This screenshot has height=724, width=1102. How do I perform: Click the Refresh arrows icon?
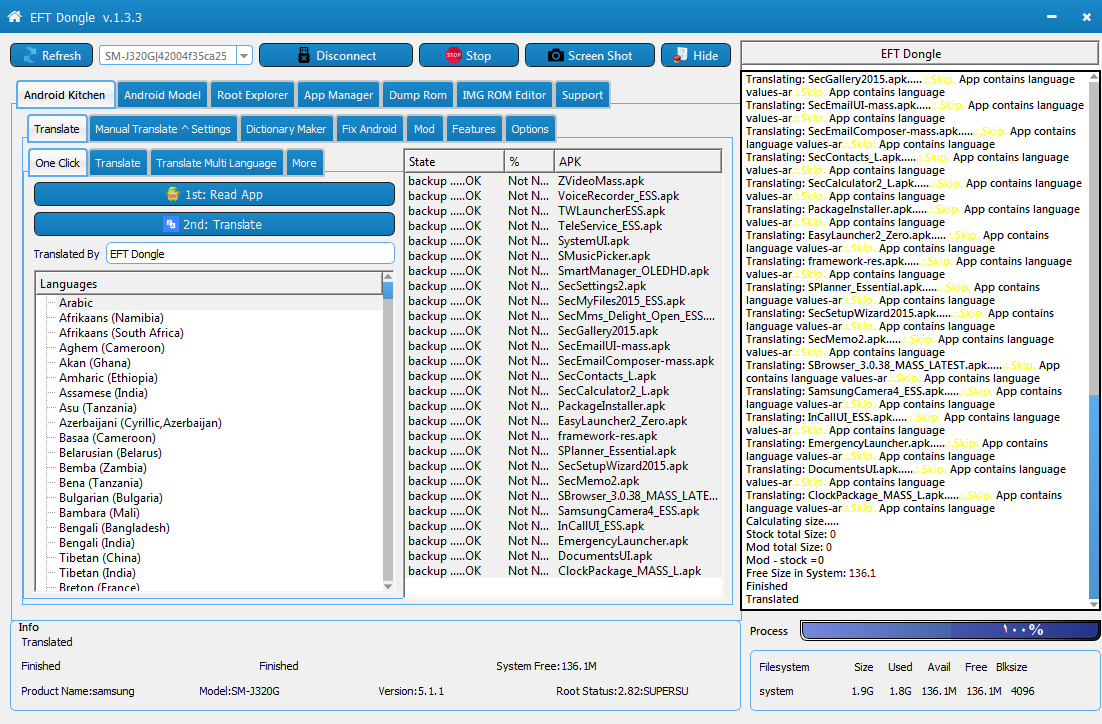pos(30,56)
